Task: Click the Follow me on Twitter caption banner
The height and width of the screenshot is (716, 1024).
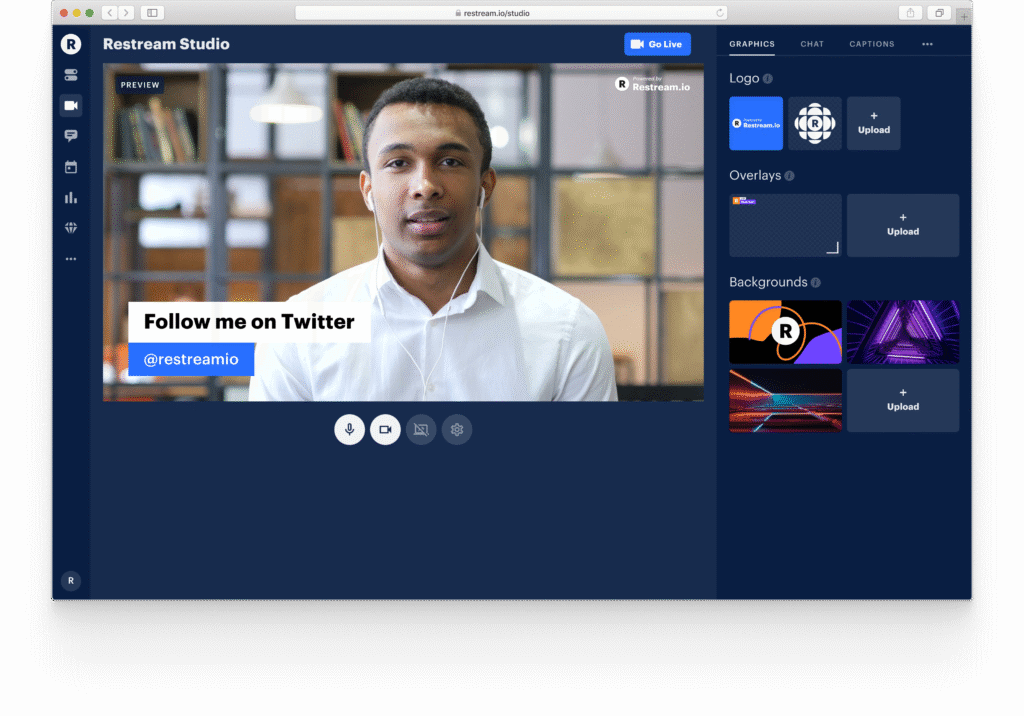Action: 249,322
